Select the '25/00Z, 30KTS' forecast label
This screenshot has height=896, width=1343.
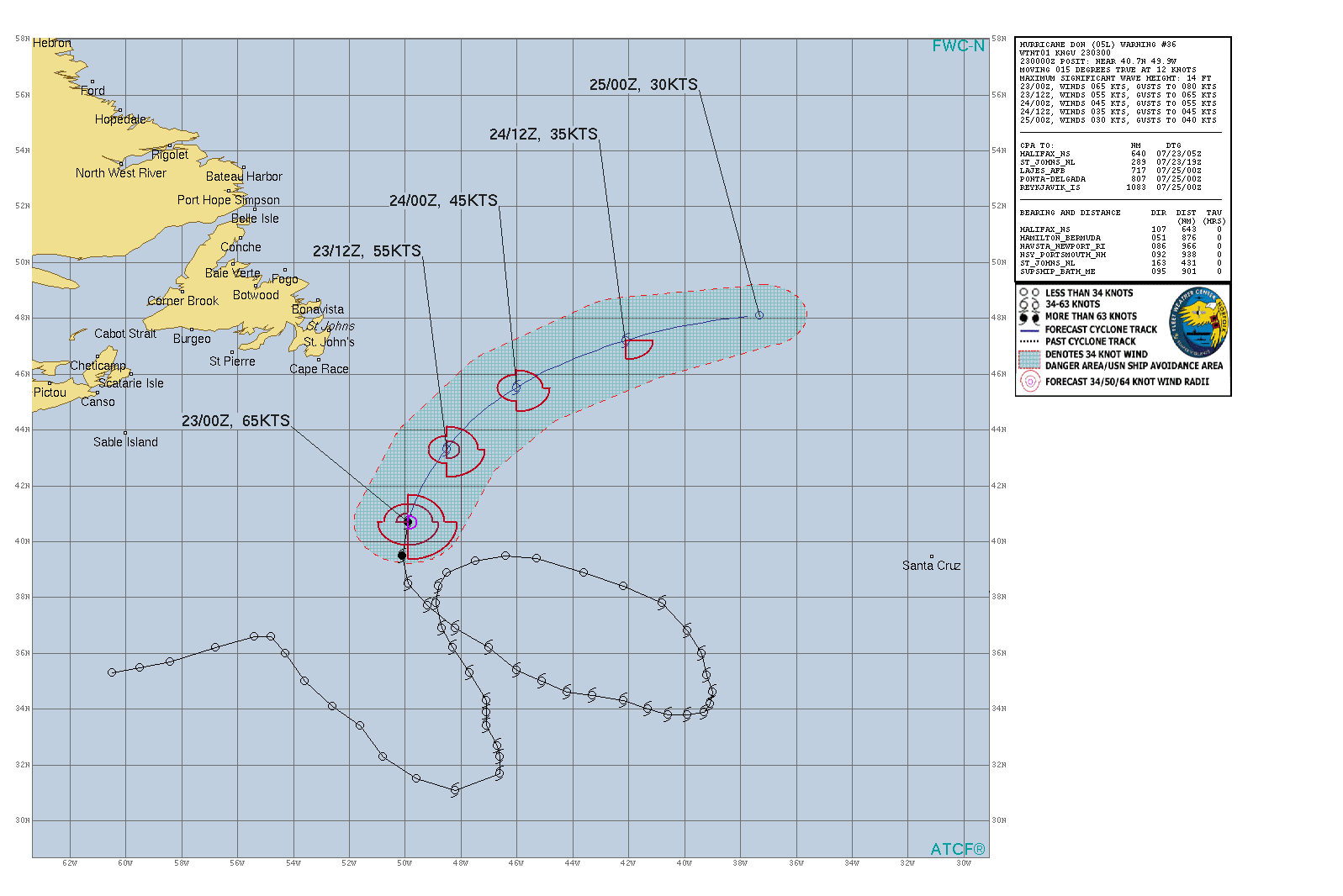tap(643, 85)
